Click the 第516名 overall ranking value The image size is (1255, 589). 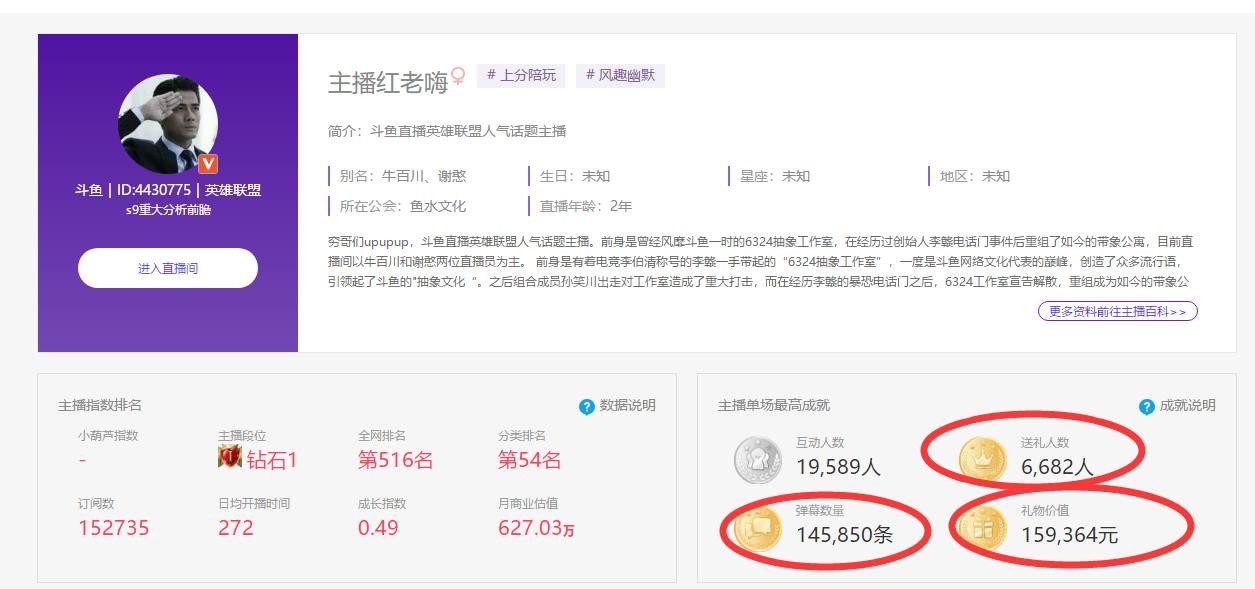point(395,460)
